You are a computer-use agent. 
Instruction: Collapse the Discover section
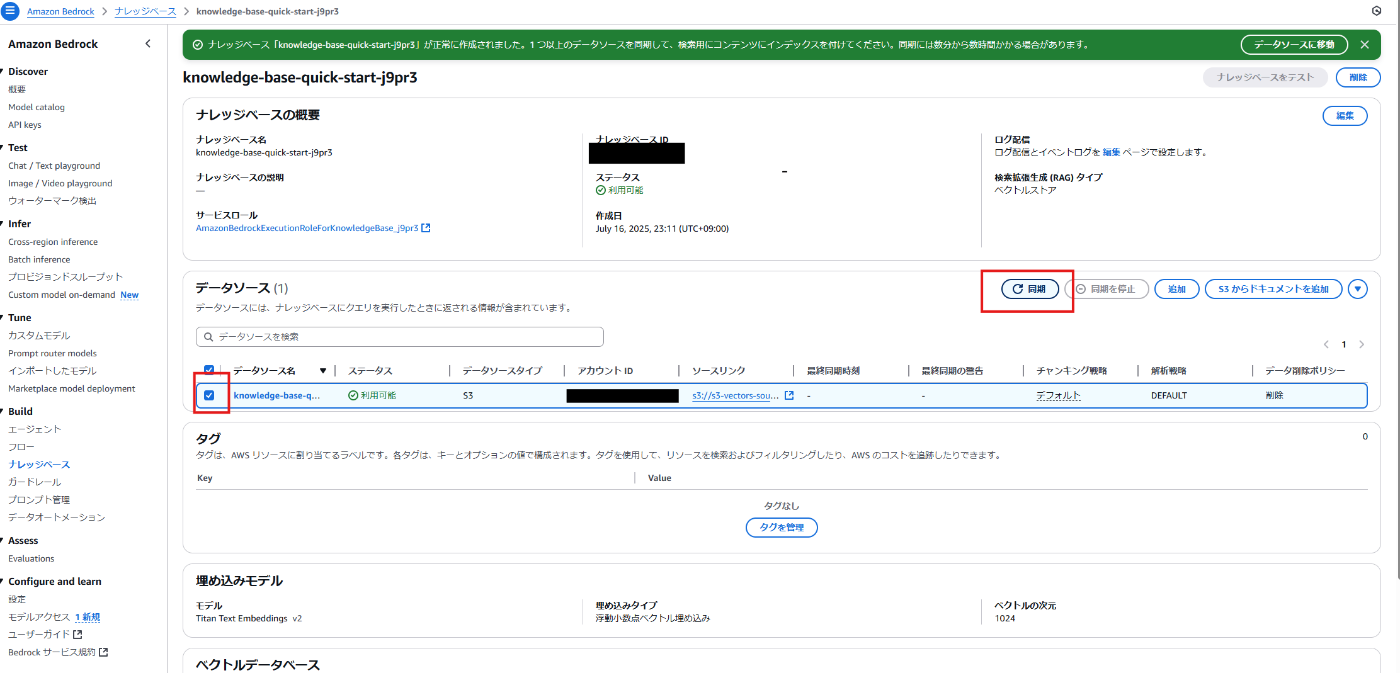pos(3,72)
